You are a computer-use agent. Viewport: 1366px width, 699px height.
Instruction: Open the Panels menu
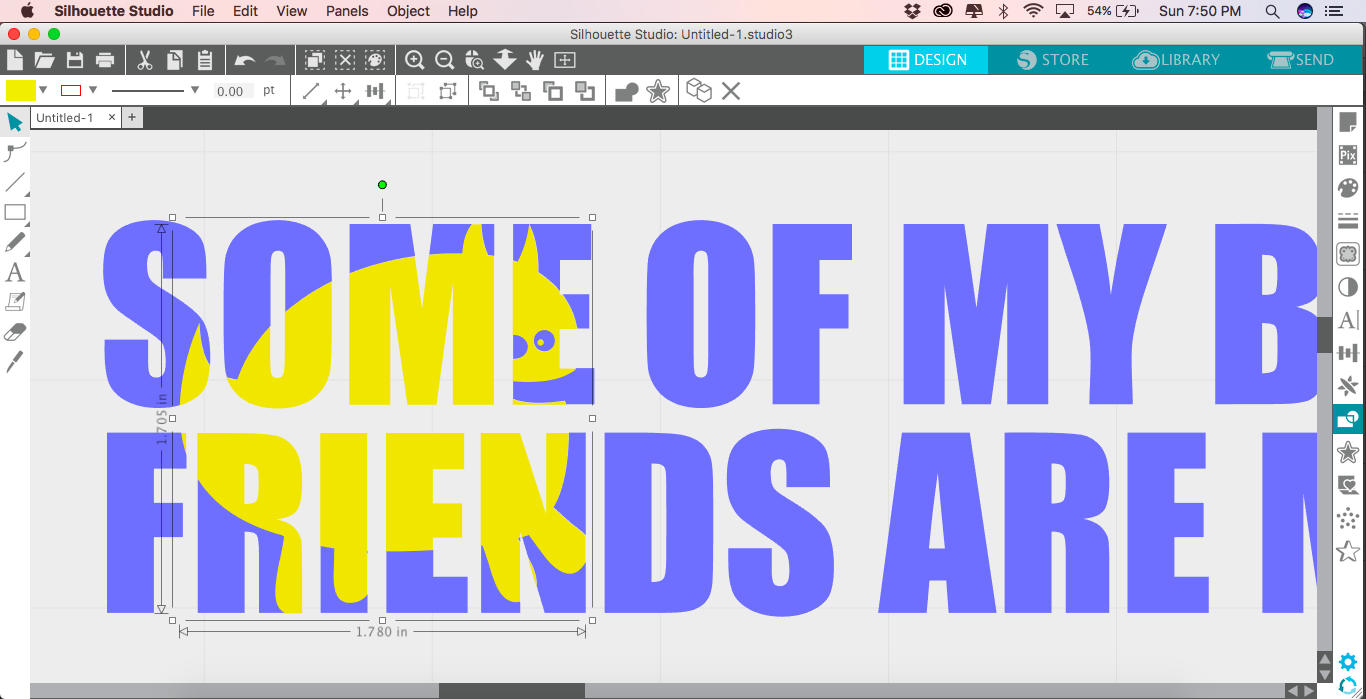click(347, 11)
